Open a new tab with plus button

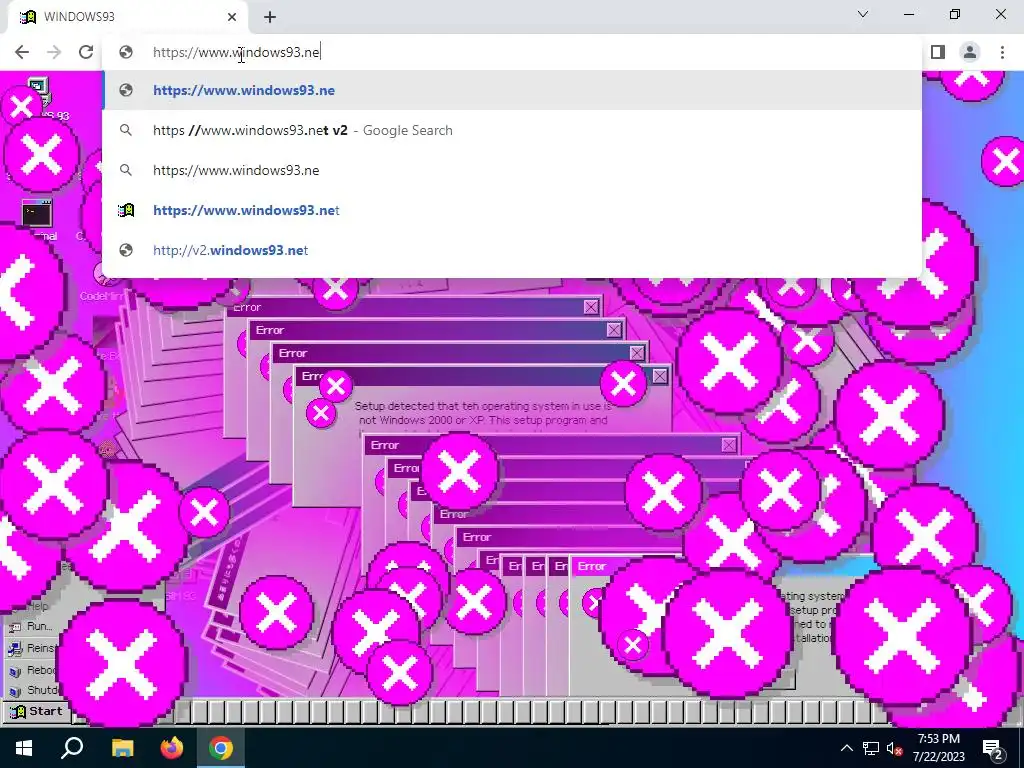pyautogui.click(x=270, y=17)
